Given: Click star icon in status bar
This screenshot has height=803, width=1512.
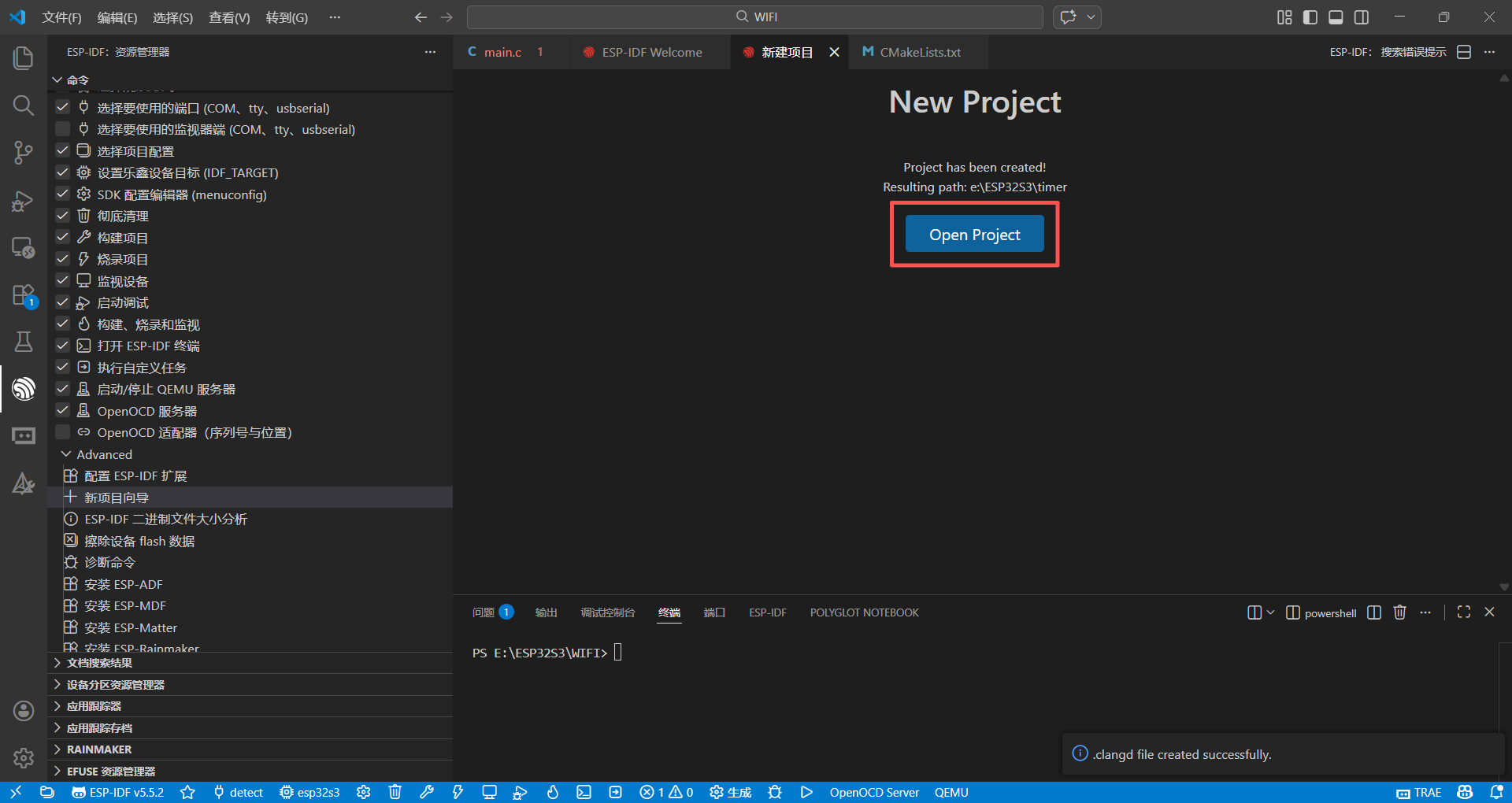Looking at the screenshot, I should [187, 792].
